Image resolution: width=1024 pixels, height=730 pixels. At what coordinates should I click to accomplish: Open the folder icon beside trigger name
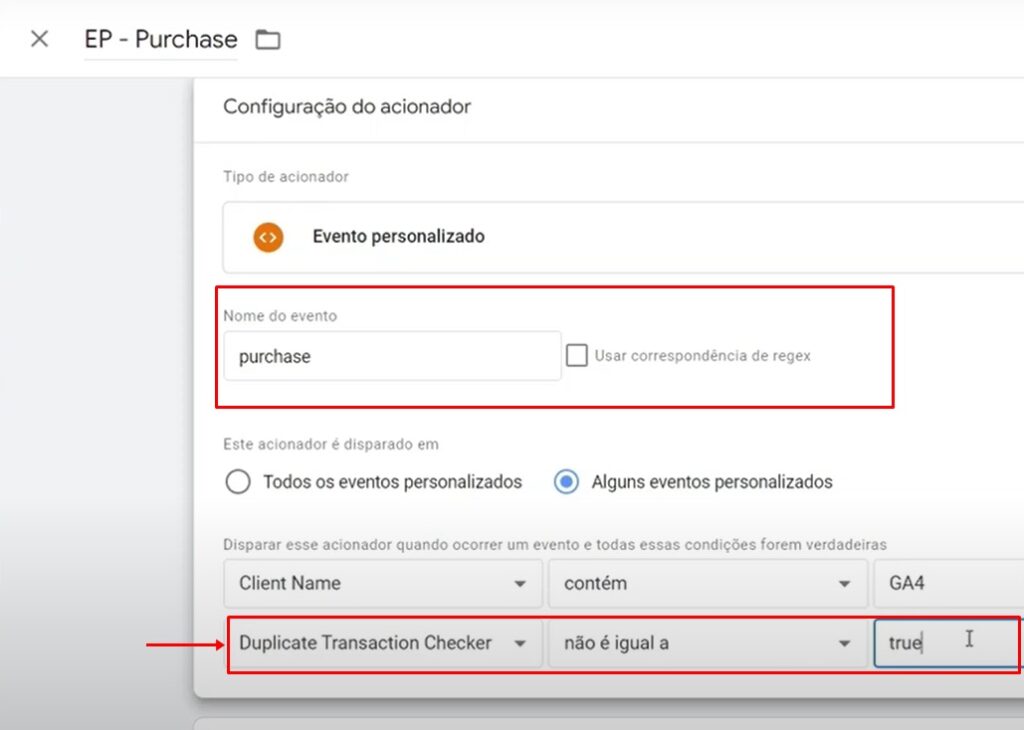[x=268, y=40]
